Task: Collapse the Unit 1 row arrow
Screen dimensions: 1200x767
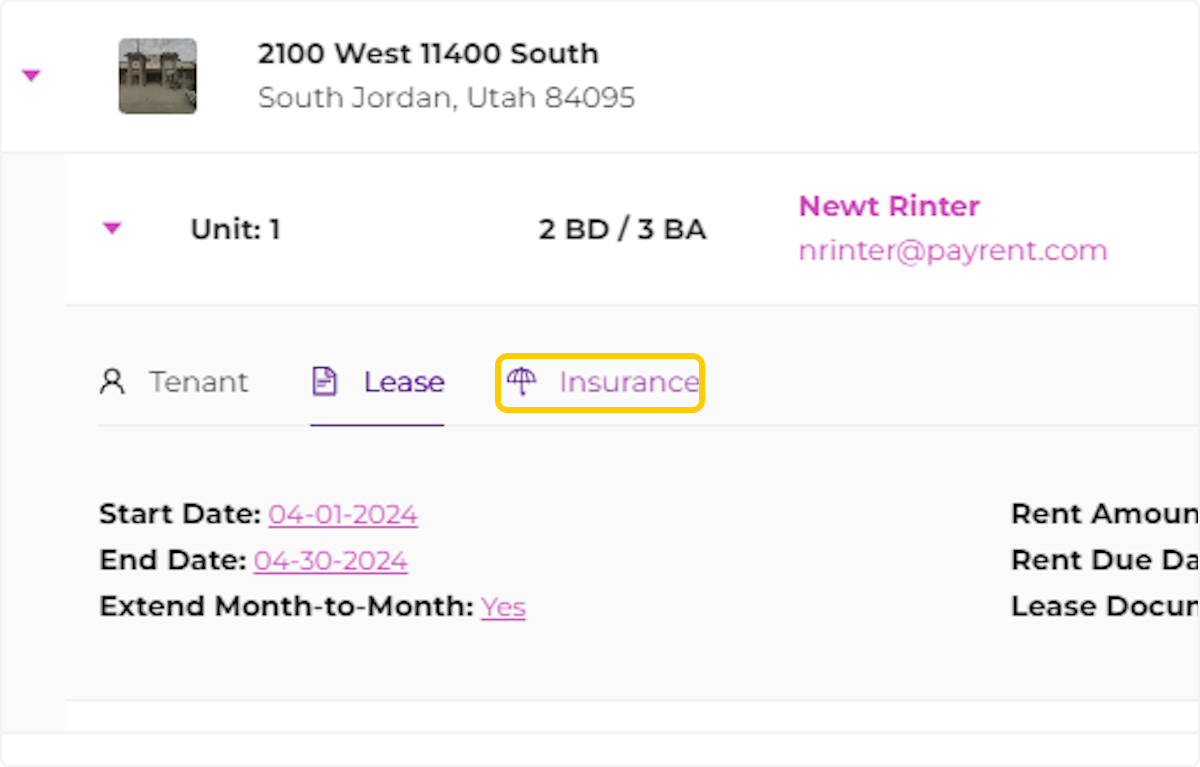Action: 112,229
